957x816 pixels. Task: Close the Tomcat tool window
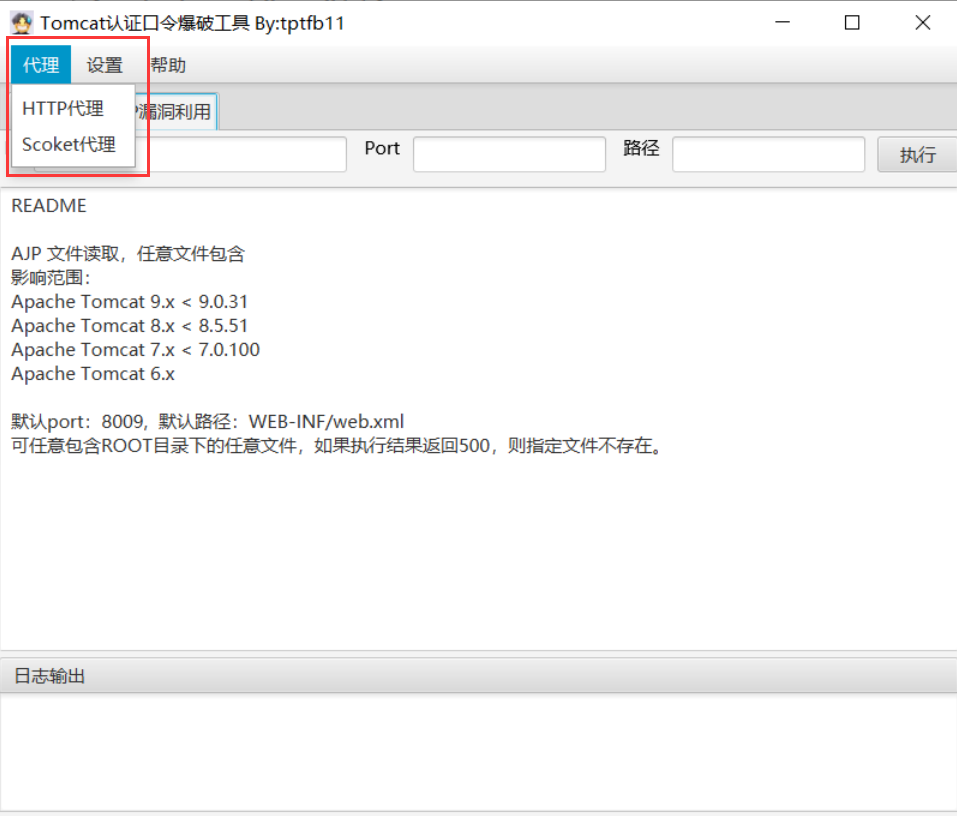point(923,23)
